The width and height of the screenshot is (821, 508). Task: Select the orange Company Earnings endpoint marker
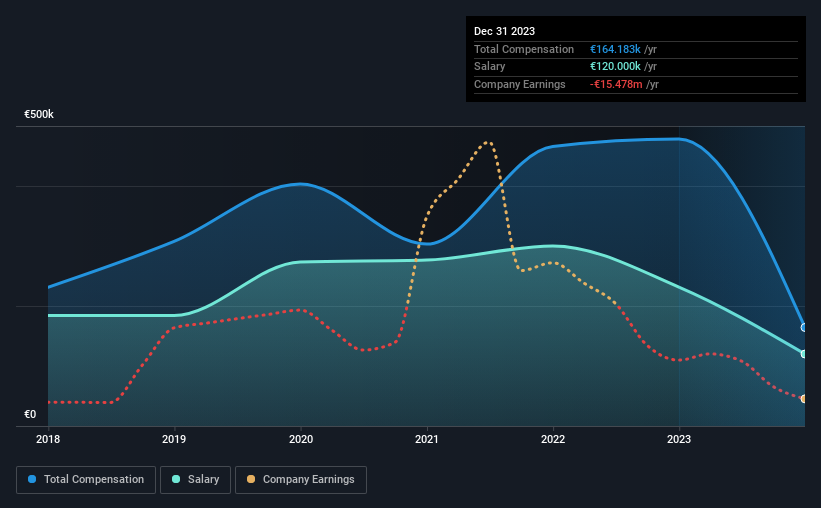804,399
